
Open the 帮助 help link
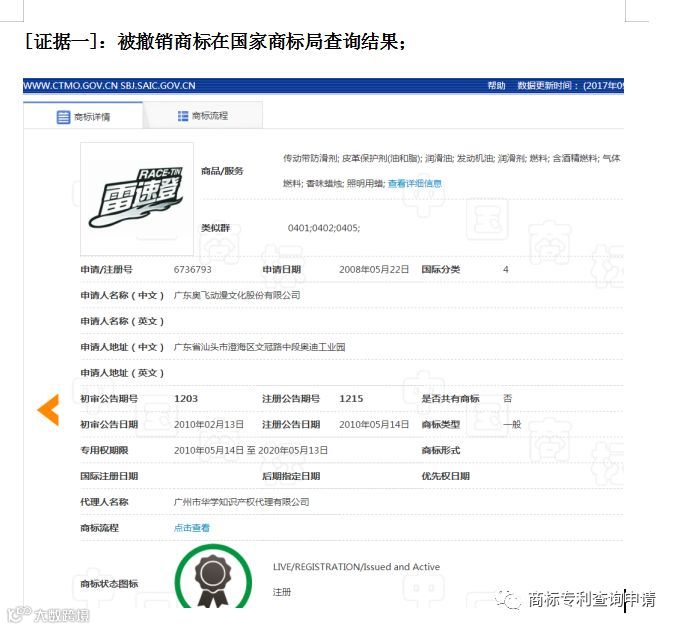pos(496,85)
